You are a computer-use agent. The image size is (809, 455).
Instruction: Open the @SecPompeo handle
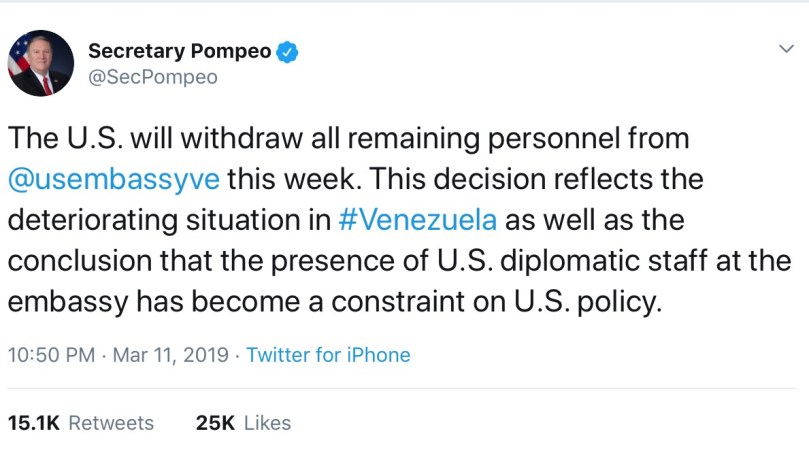[152, 77]
